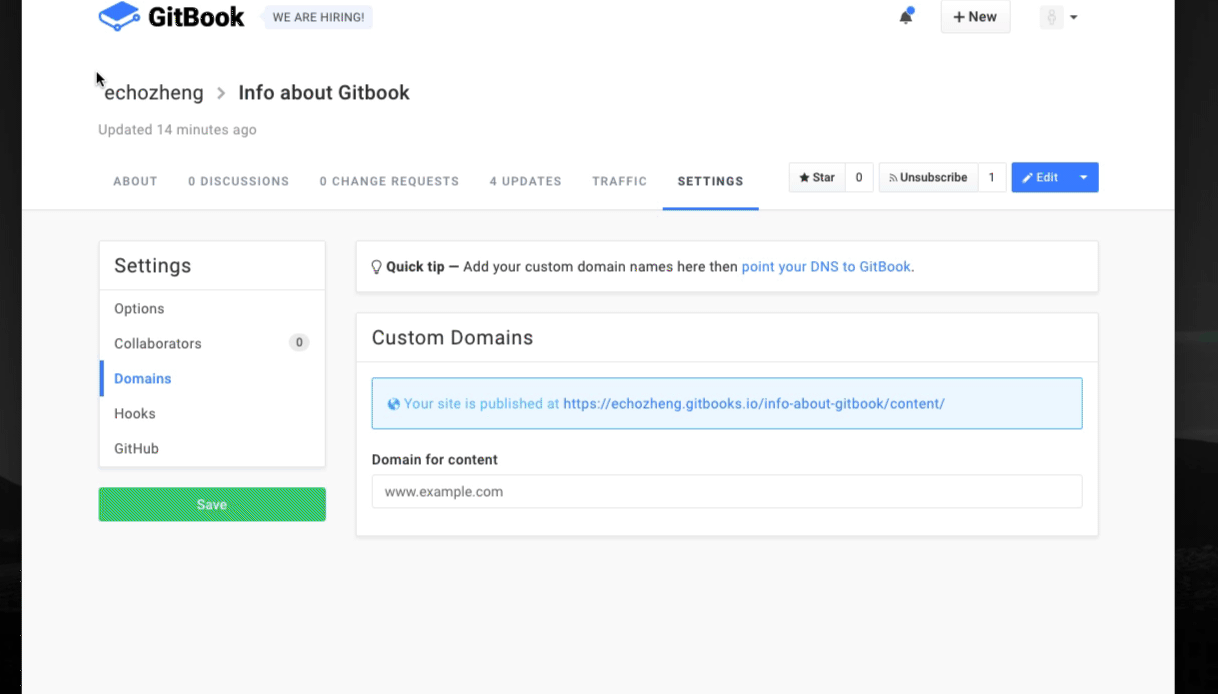Follow the point your DNS to GitBook link

click(826, 267)
